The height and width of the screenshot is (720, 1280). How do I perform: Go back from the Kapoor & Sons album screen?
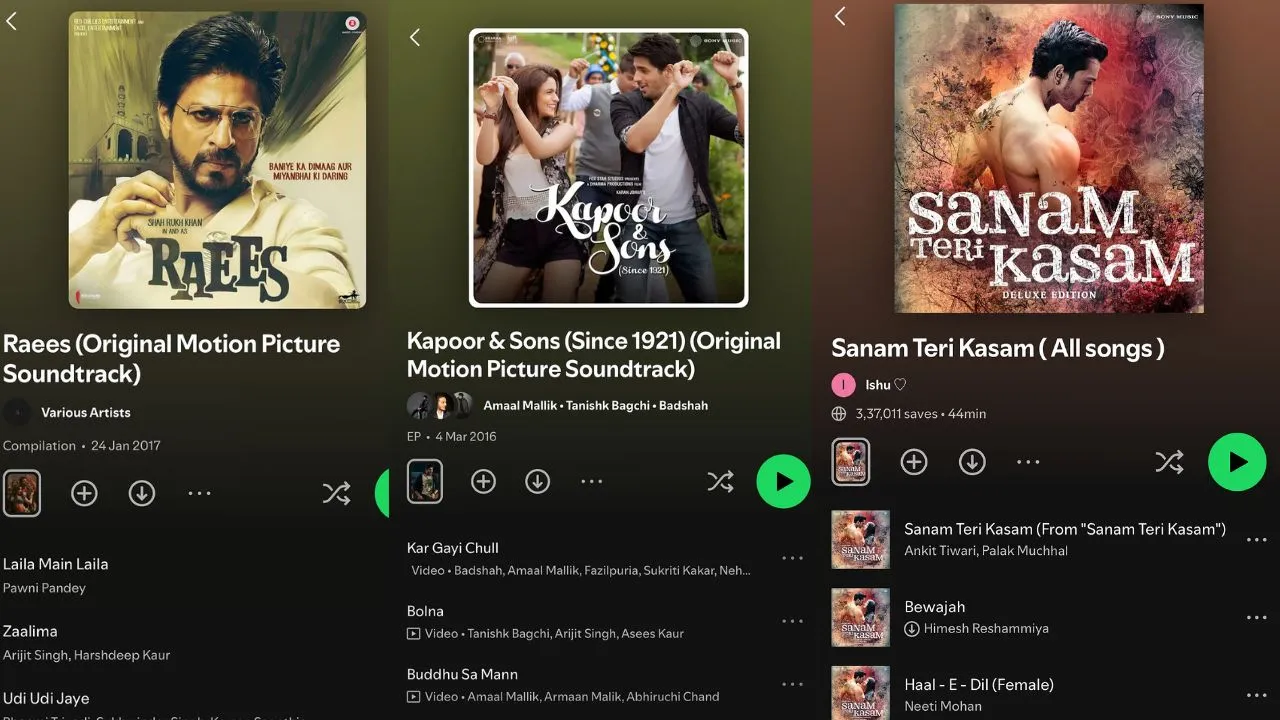tap(415, 38)
